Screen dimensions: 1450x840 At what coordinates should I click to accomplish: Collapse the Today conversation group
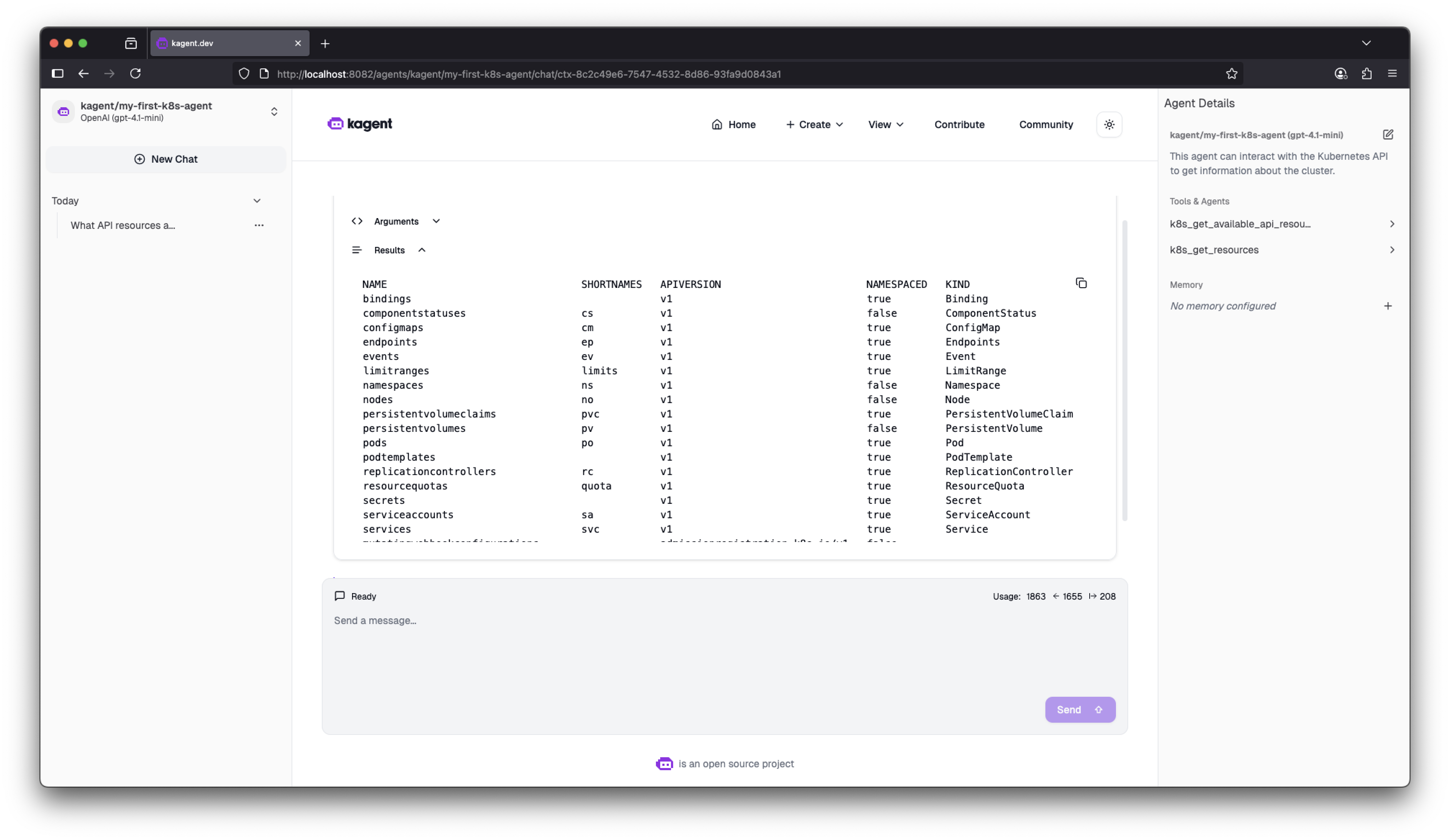257,201
